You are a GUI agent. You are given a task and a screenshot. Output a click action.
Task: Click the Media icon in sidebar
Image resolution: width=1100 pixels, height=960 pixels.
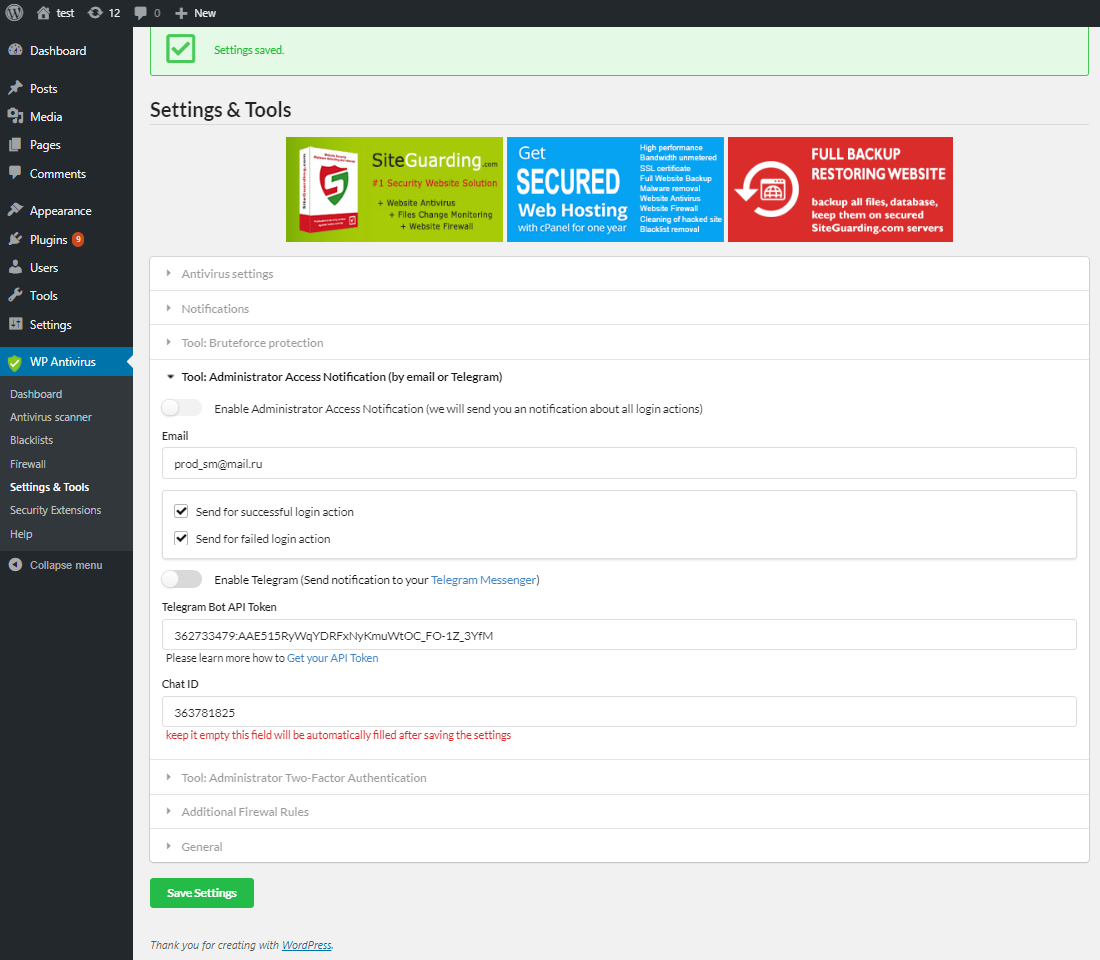15,116
